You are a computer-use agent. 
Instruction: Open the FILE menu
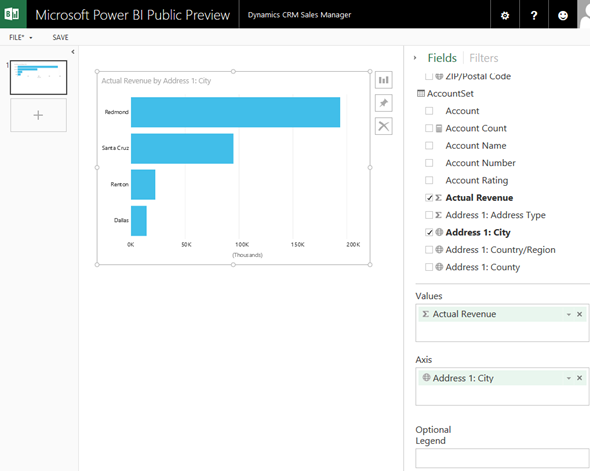point(21,37)
